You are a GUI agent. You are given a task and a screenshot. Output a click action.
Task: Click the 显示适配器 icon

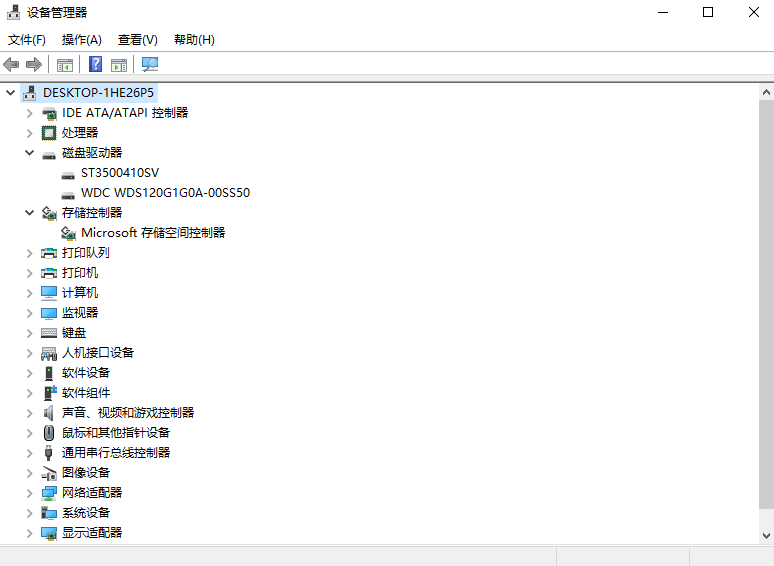[x=49, y=533]
